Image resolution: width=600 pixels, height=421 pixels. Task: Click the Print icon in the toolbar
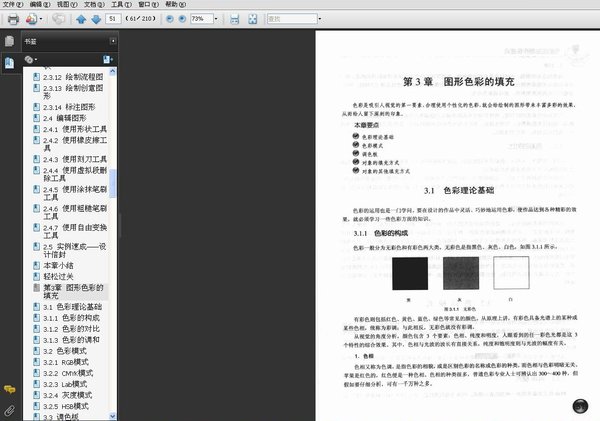[14, 19]
